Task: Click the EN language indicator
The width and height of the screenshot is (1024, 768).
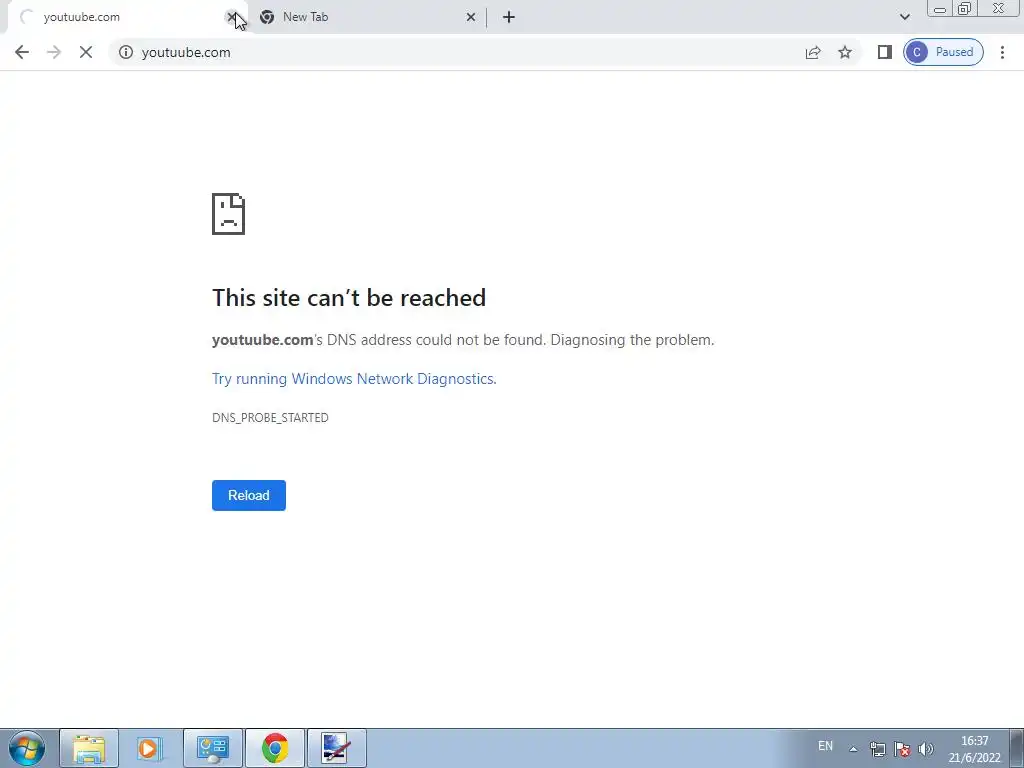Action: pos(825,746)
